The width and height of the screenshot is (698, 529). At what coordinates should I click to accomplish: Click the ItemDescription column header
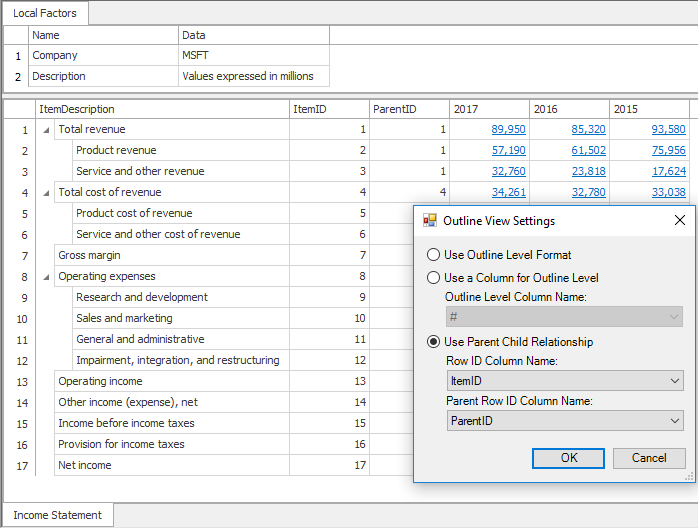point(162,109)
